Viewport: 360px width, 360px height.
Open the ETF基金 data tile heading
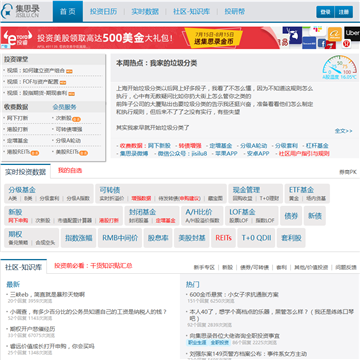pyautogui.click(x=301, y=190)
